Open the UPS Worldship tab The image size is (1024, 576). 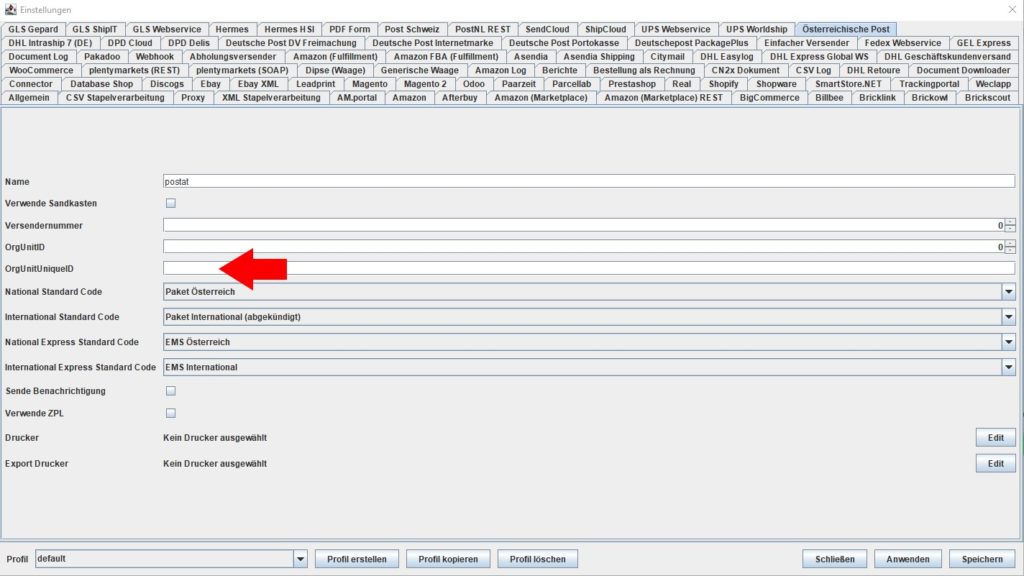[x=756, y=29]
